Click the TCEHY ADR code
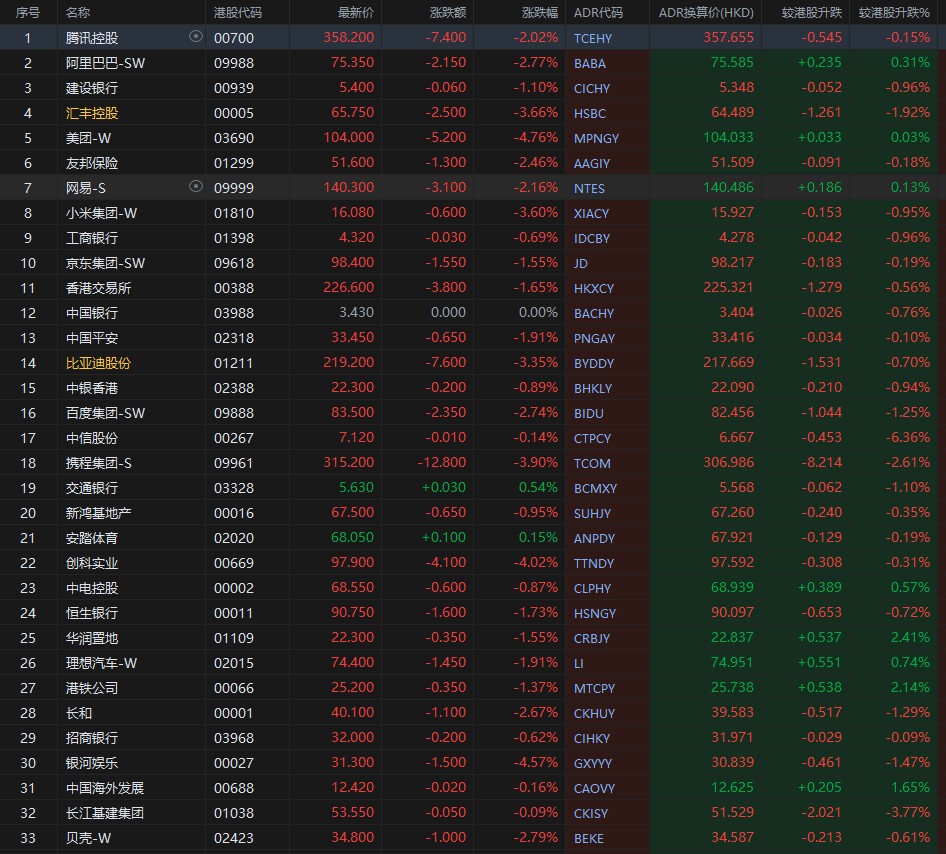 [593, 39]
